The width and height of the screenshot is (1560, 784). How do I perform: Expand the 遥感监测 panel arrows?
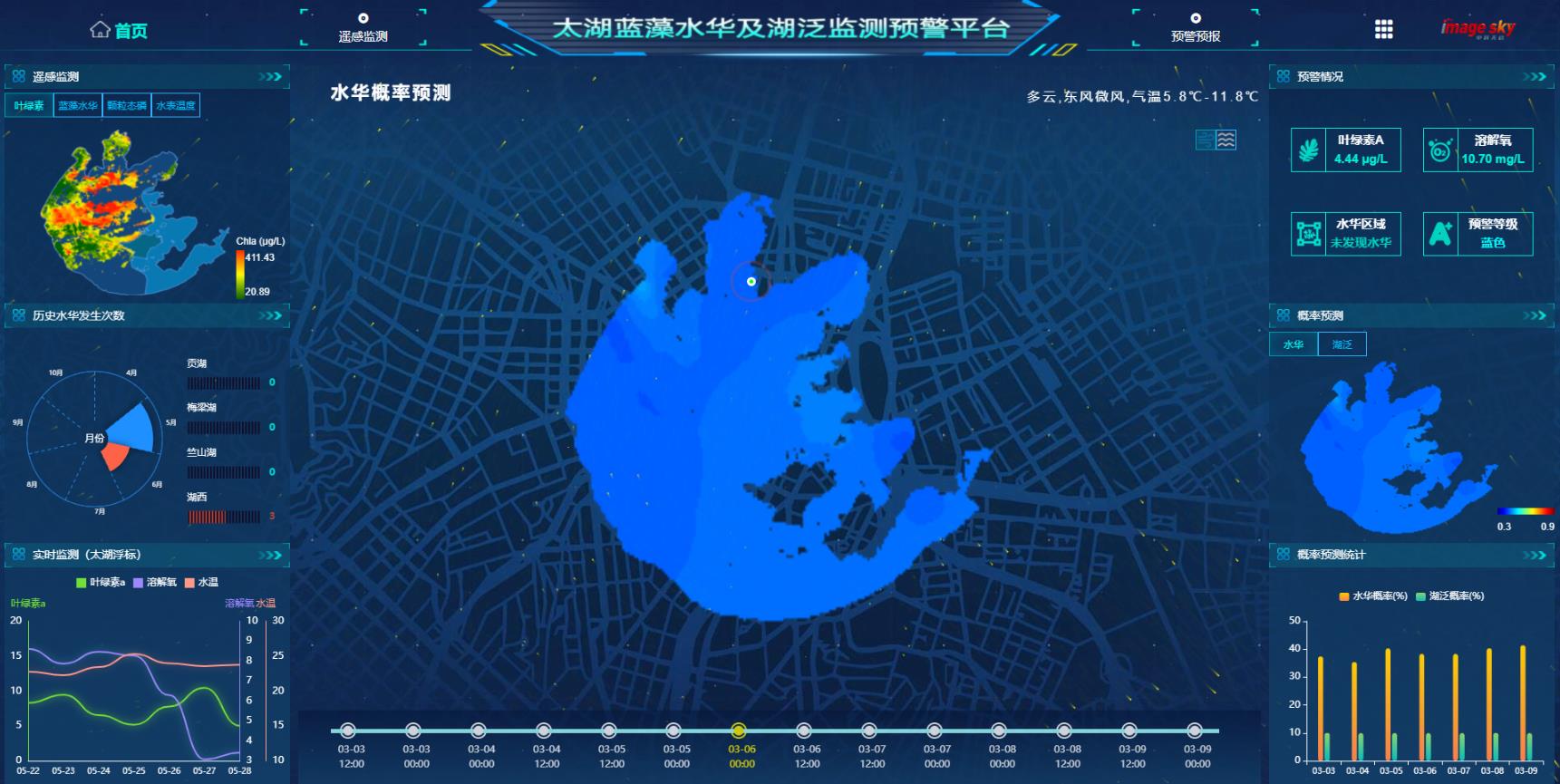pos(270,77)
